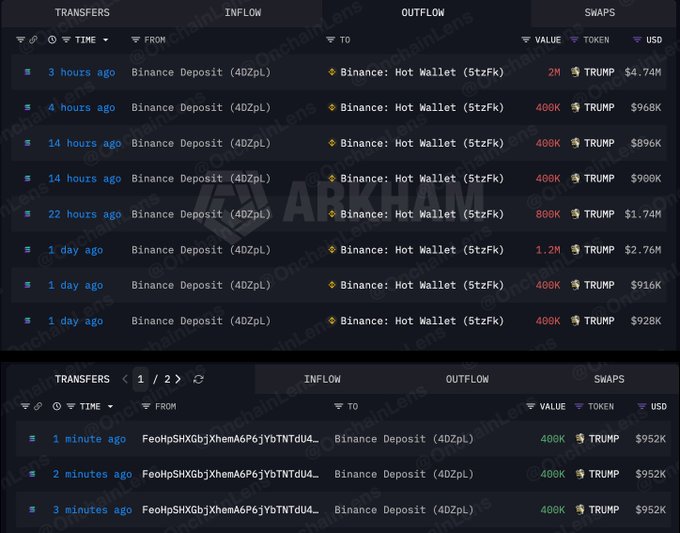Open the top panel TO filter icon
Screen dimensions: 680x533
click(330, 40)
